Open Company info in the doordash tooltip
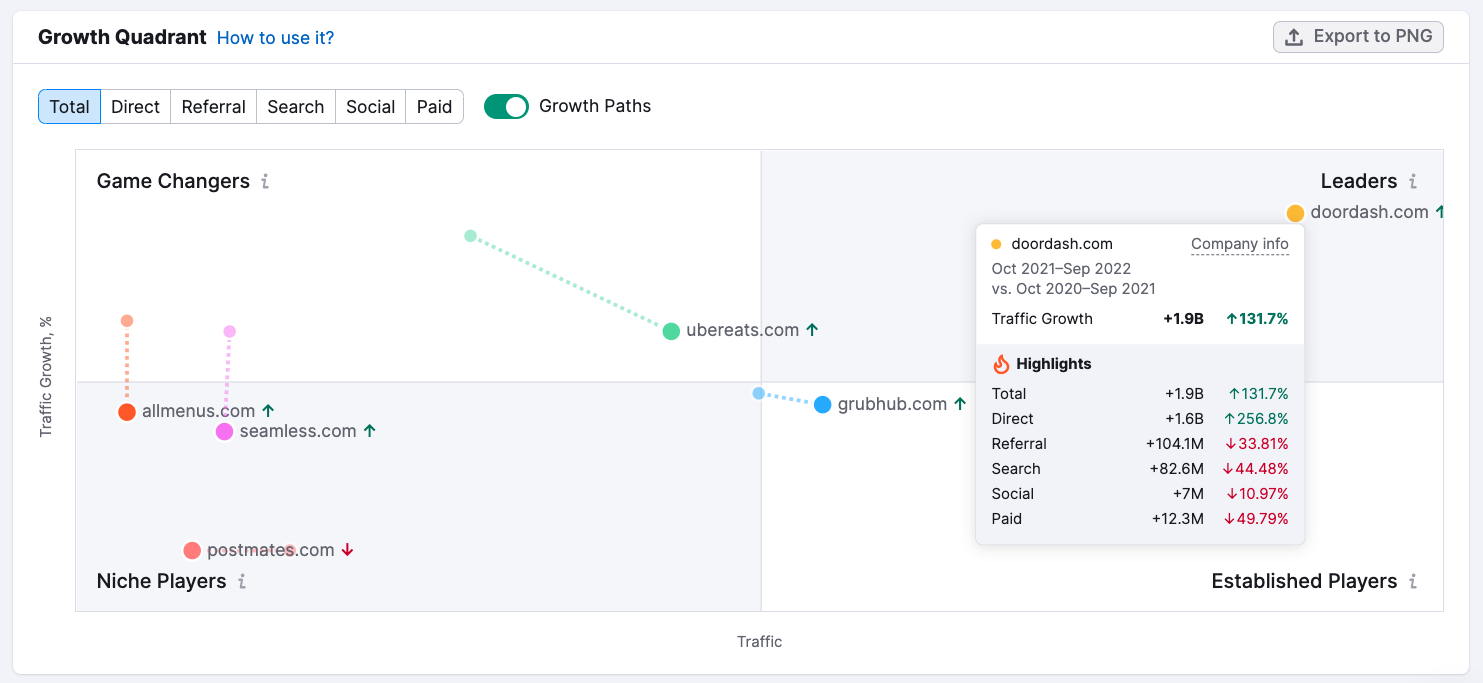Image resolution: width=1483 pixels, height=683 pixels. tap(1240, 244)
